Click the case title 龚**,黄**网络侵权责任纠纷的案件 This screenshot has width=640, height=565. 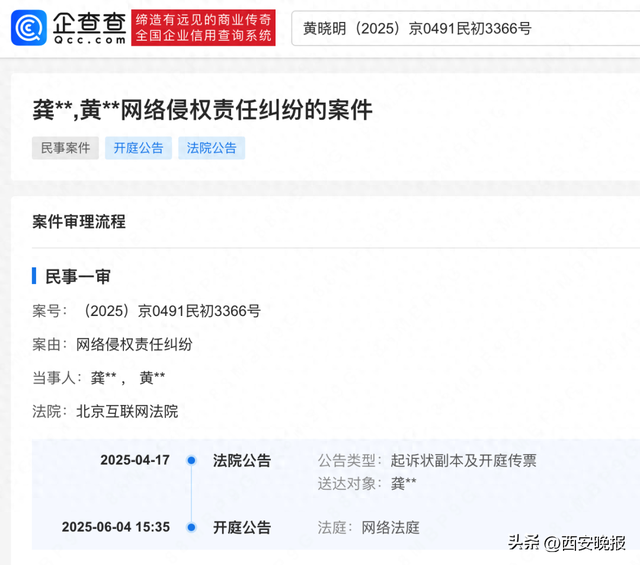(x=202, y=110)
